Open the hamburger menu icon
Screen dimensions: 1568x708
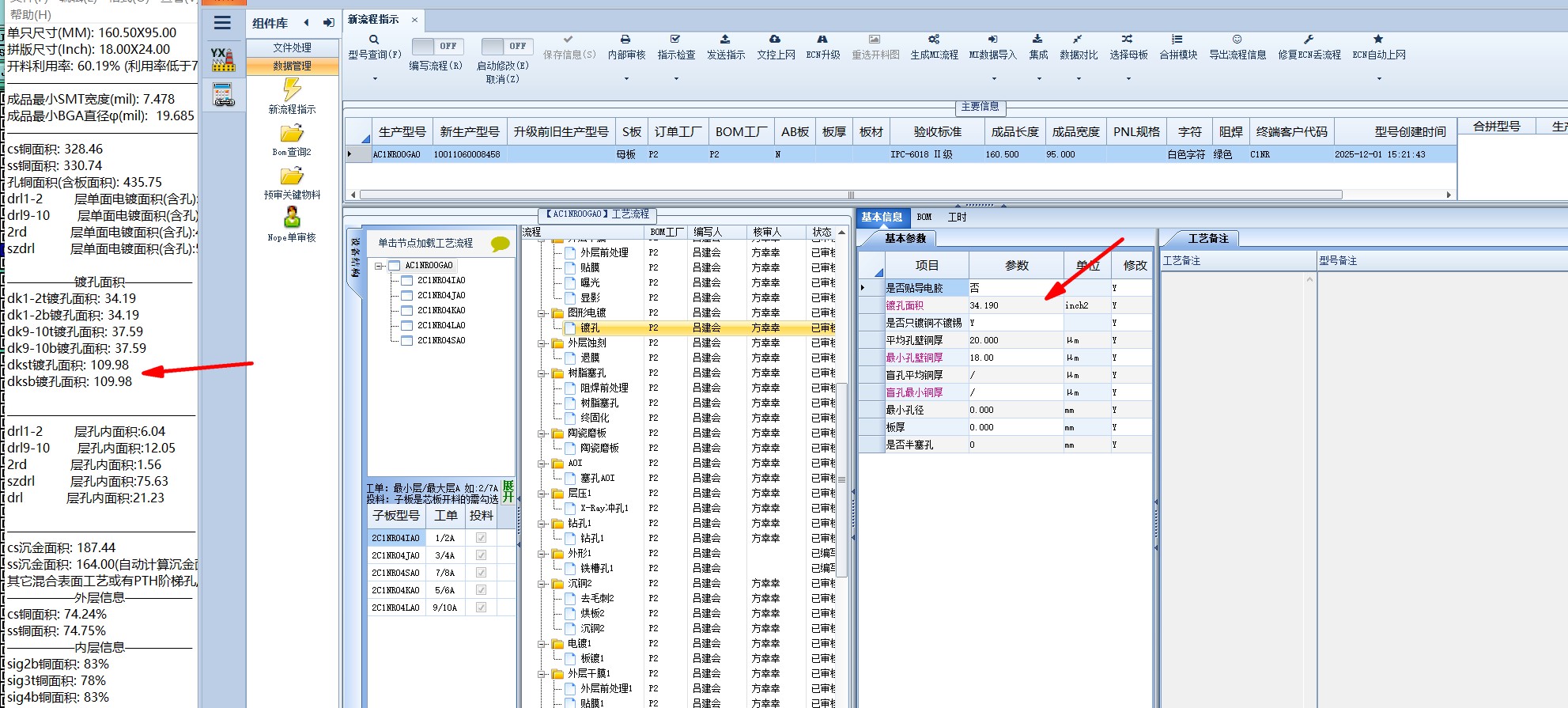tap(223, 23)
